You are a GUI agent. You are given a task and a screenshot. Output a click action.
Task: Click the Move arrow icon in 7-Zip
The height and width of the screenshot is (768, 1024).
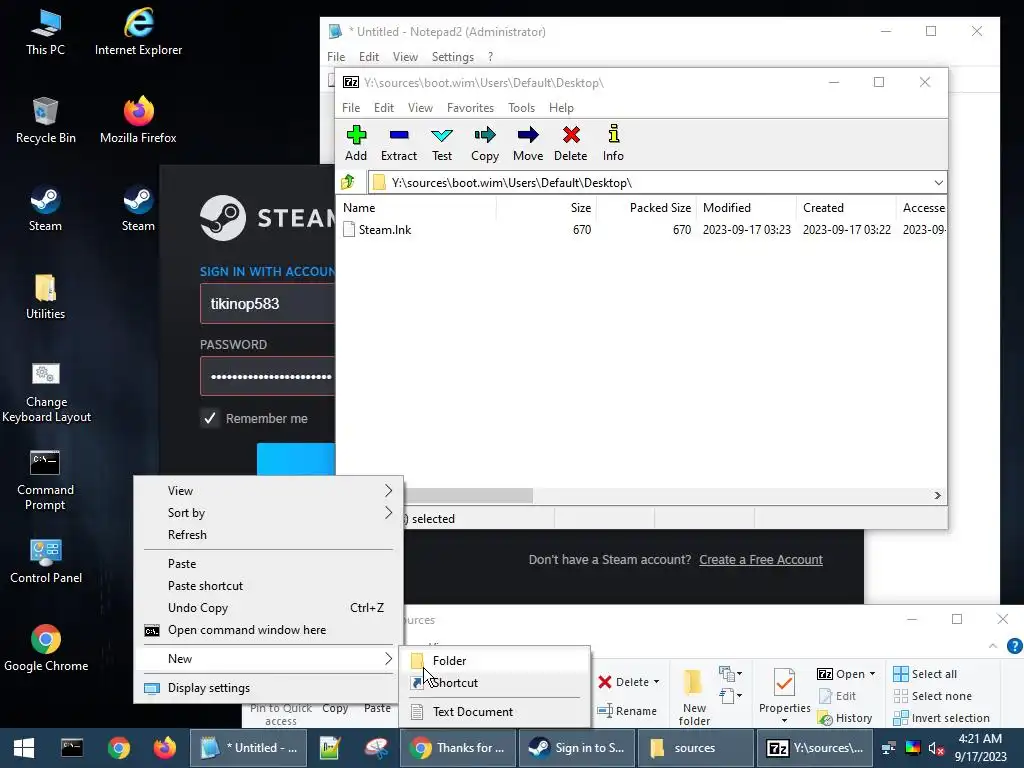coord(528,143)
